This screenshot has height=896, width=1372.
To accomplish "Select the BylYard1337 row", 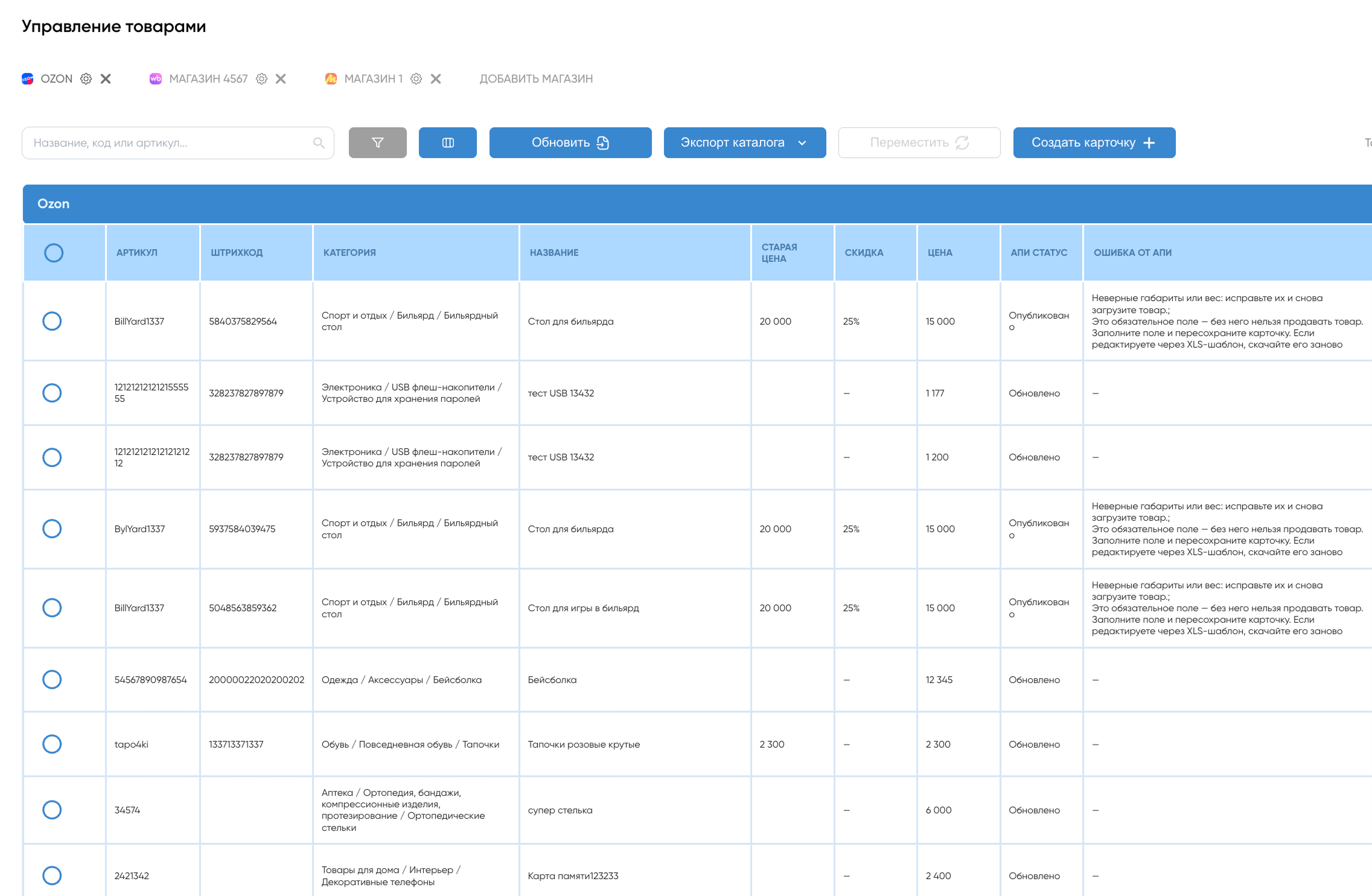I will coord(52,529).
